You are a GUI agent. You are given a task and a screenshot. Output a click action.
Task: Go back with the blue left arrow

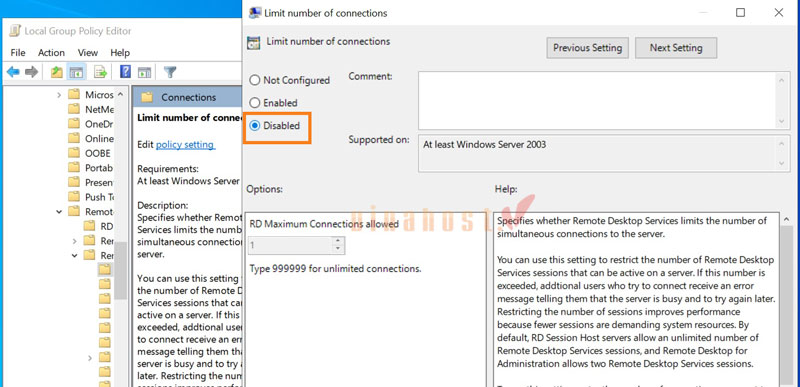pos(13,72)
